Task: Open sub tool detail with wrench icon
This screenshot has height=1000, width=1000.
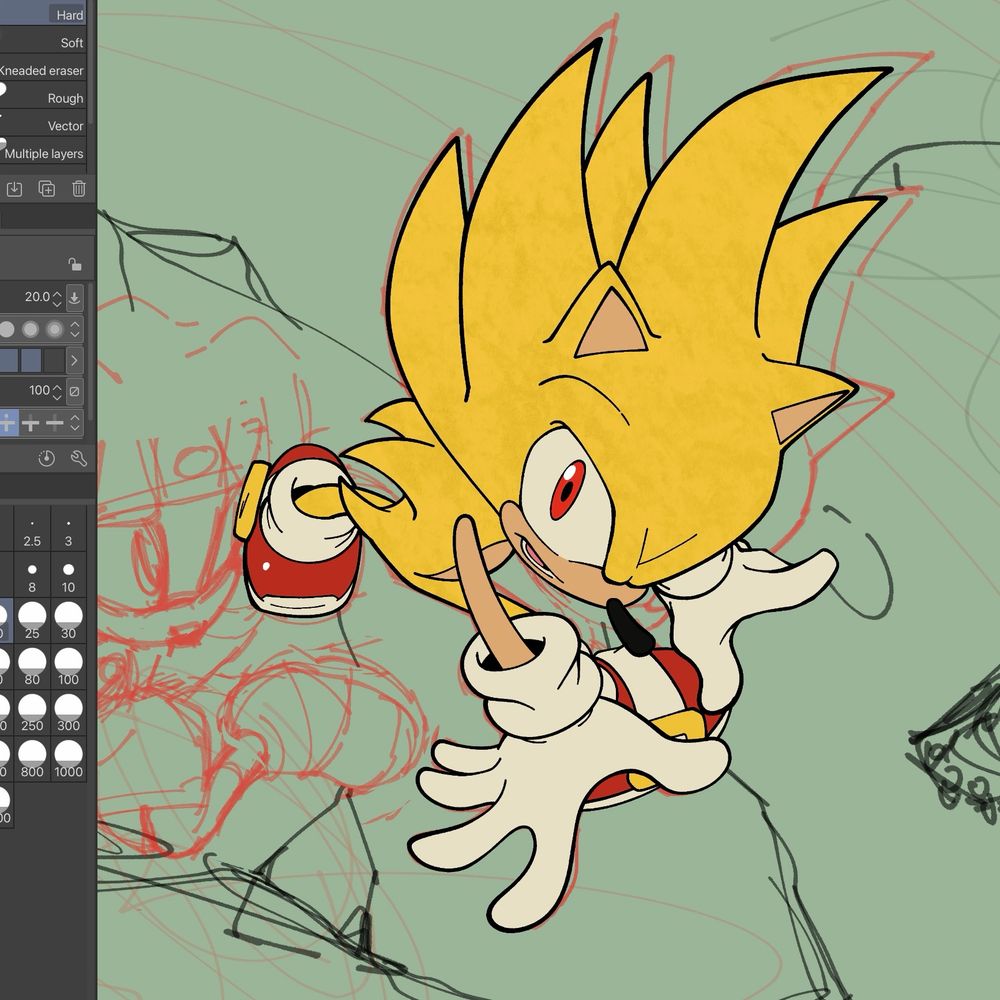Action: pos(78,458)
